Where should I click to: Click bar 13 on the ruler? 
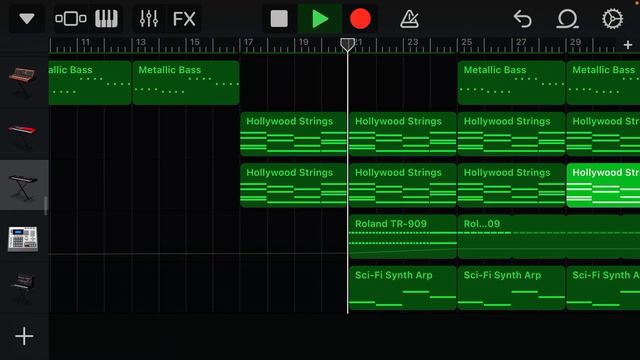point(141,42)
